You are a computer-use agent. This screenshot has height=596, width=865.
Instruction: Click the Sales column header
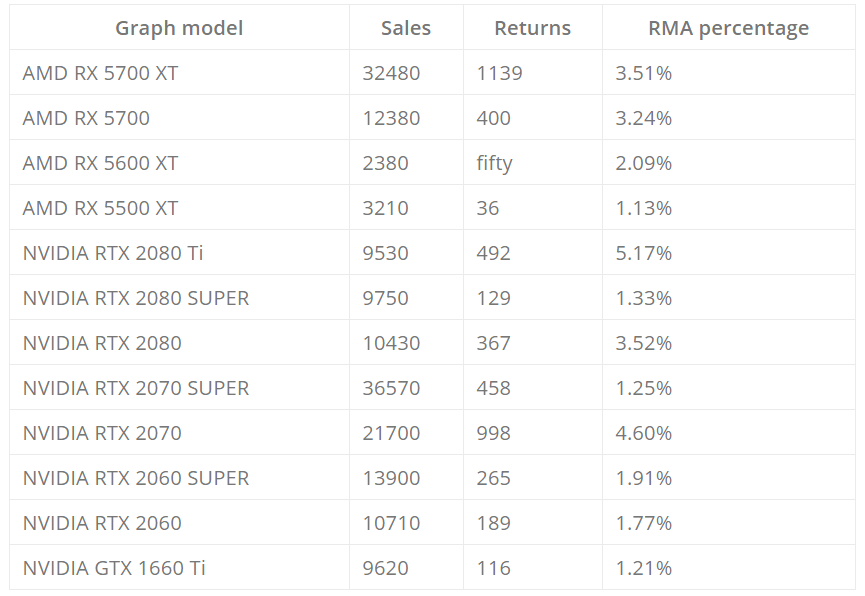click(x=406, y=28)
